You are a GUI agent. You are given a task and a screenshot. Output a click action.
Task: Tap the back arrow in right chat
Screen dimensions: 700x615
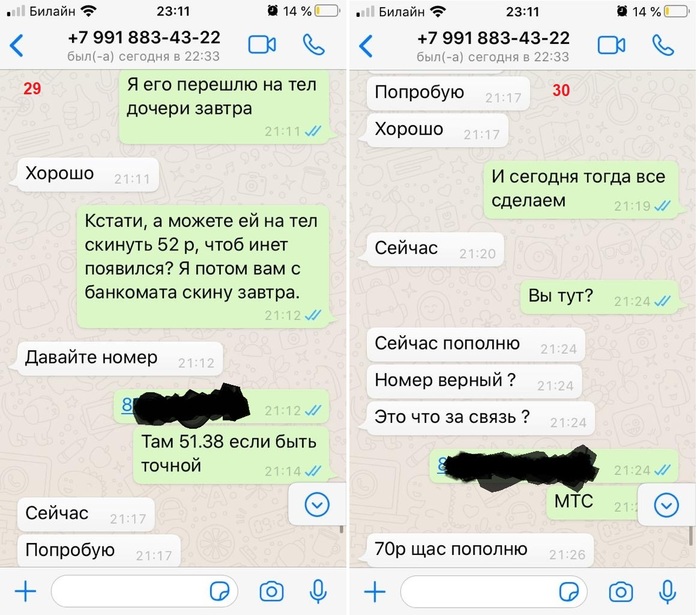366,46
